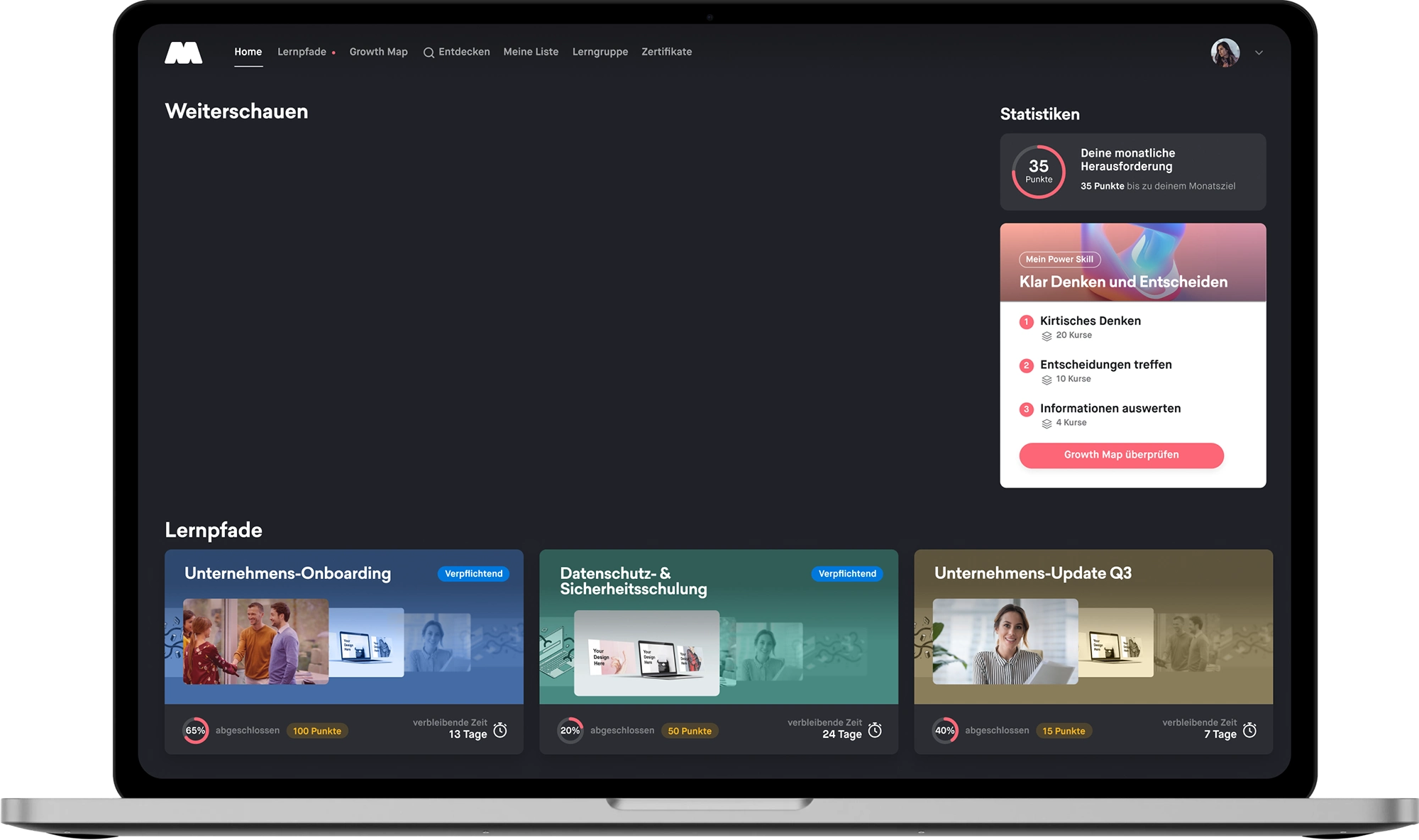Click the 50 Punkte badge

(x=689, y=730)
